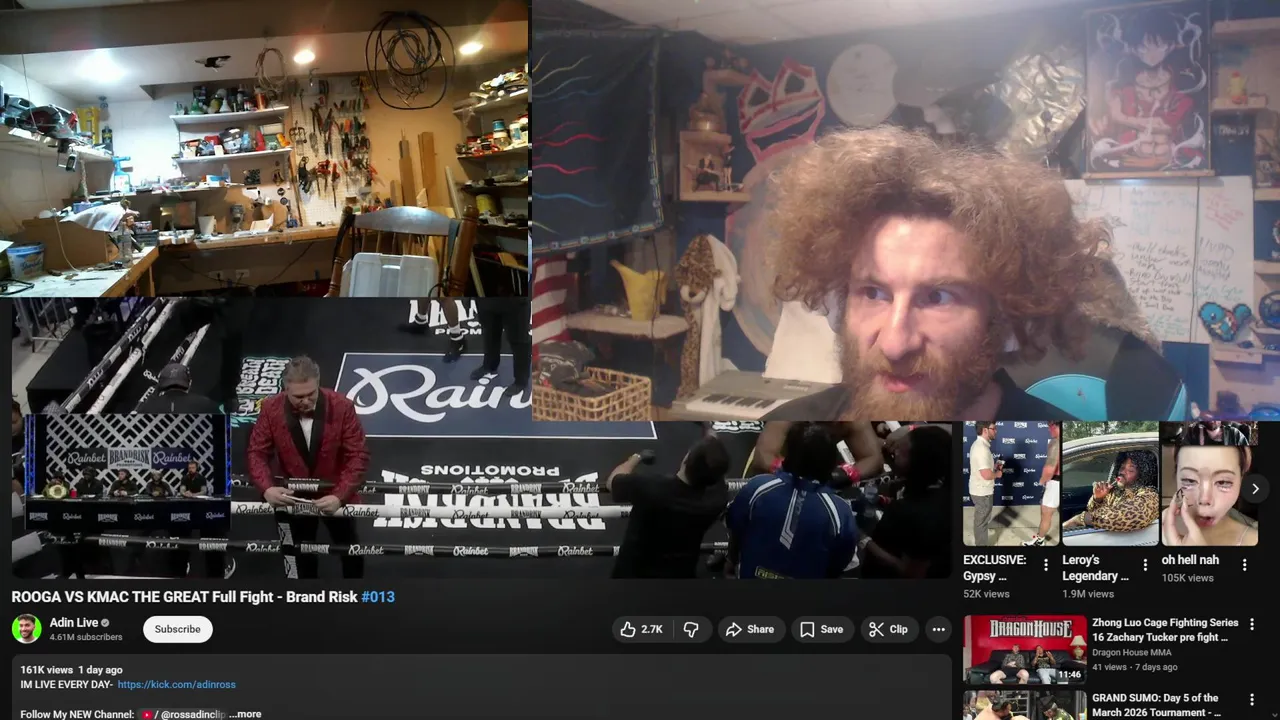
Task: Open the GRAND SUMO Day 5 thumbnail
Action: click(1024, 705)
